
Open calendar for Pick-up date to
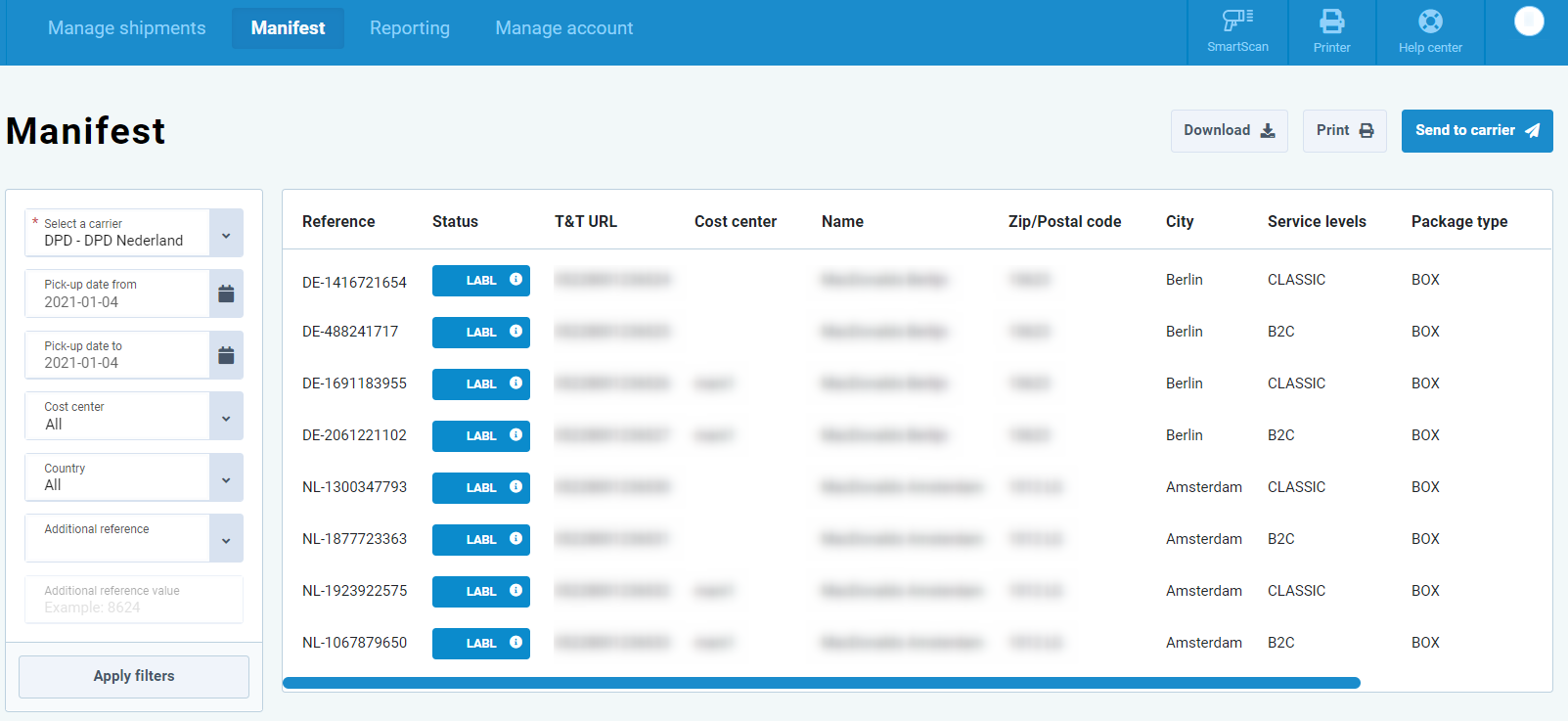(226, 355)
